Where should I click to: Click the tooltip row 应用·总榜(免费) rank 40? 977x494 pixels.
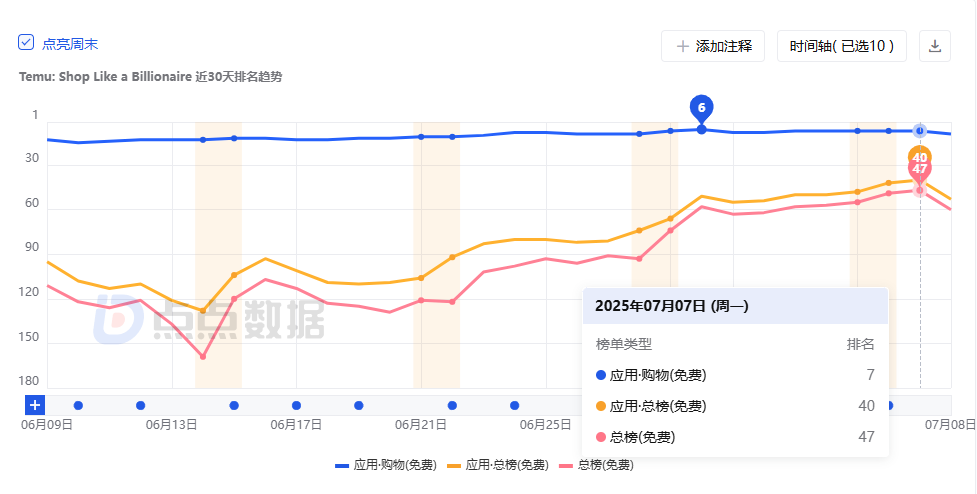tap(735, 406)
